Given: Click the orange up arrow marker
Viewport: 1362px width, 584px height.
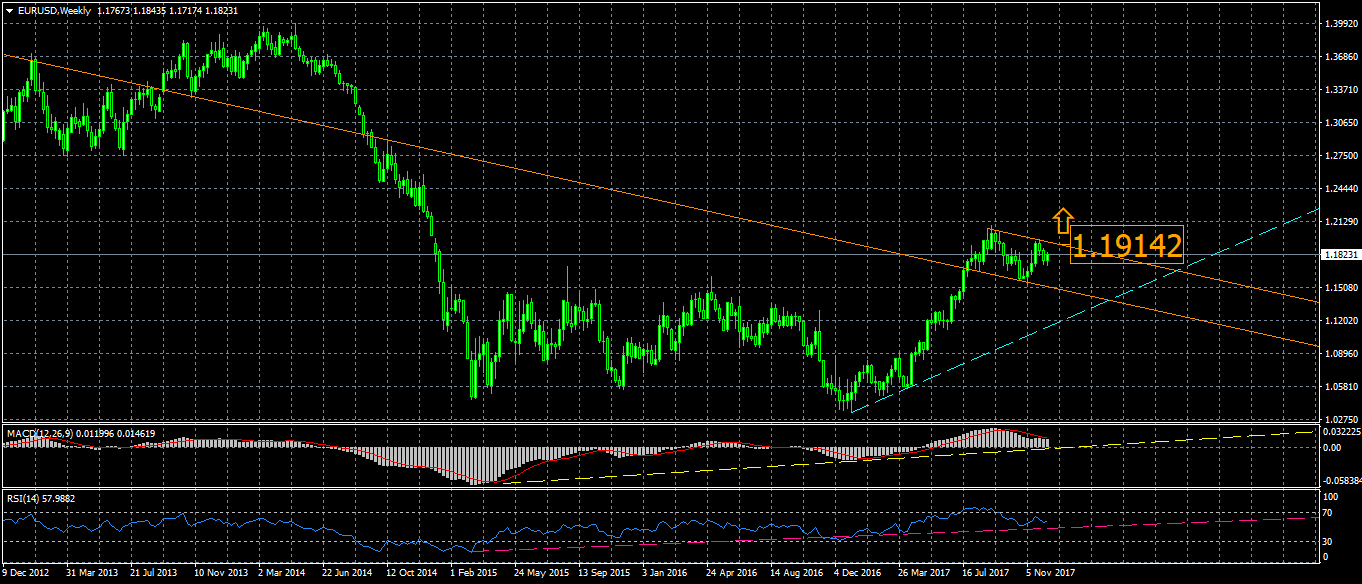Looking at the screenshot, I should click(x=1062, y=220).
